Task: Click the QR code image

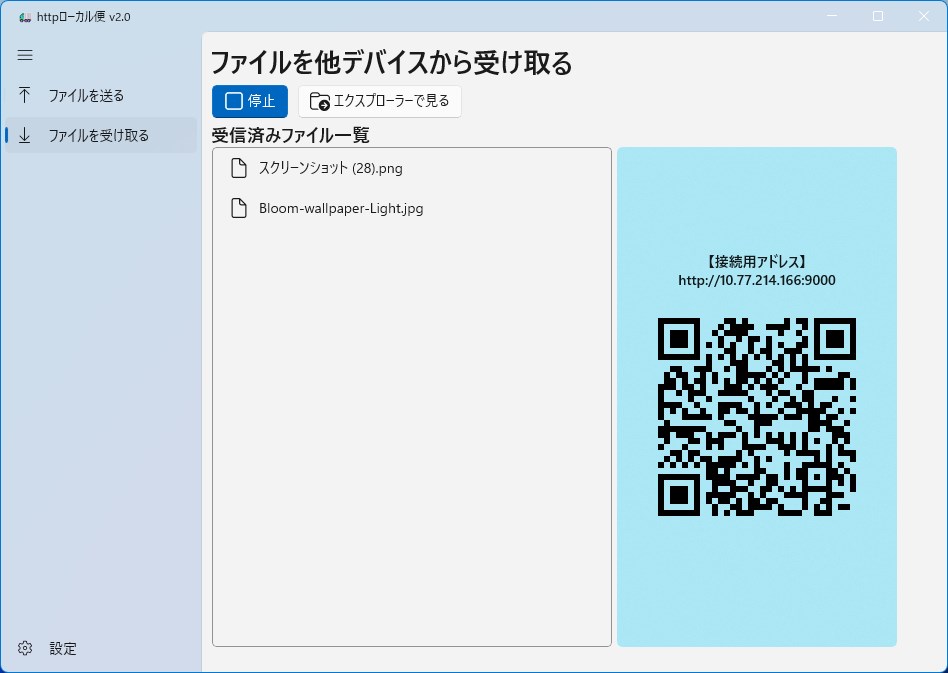Action: [x=756, y=417]
